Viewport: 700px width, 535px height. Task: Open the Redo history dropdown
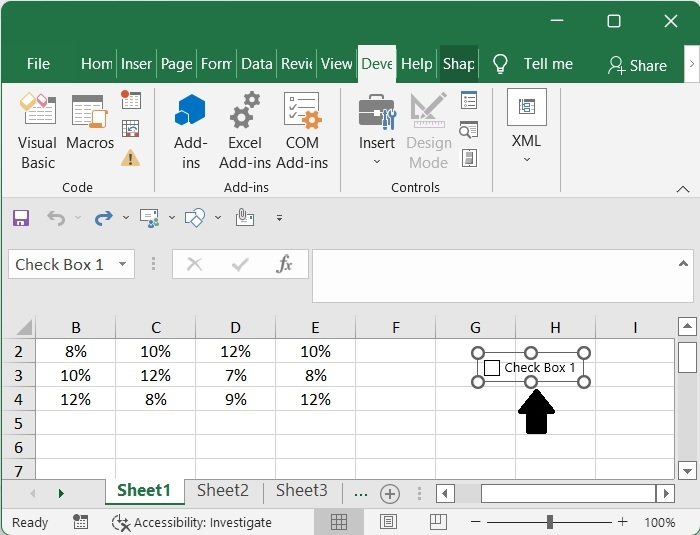126,217
